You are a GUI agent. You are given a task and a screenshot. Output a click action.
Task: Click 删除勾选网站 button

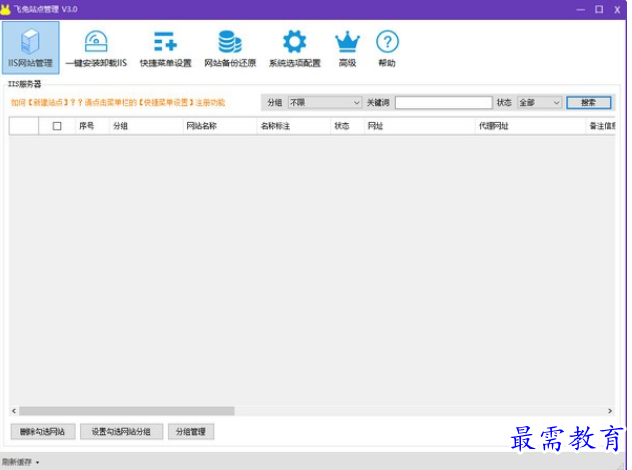42,432
